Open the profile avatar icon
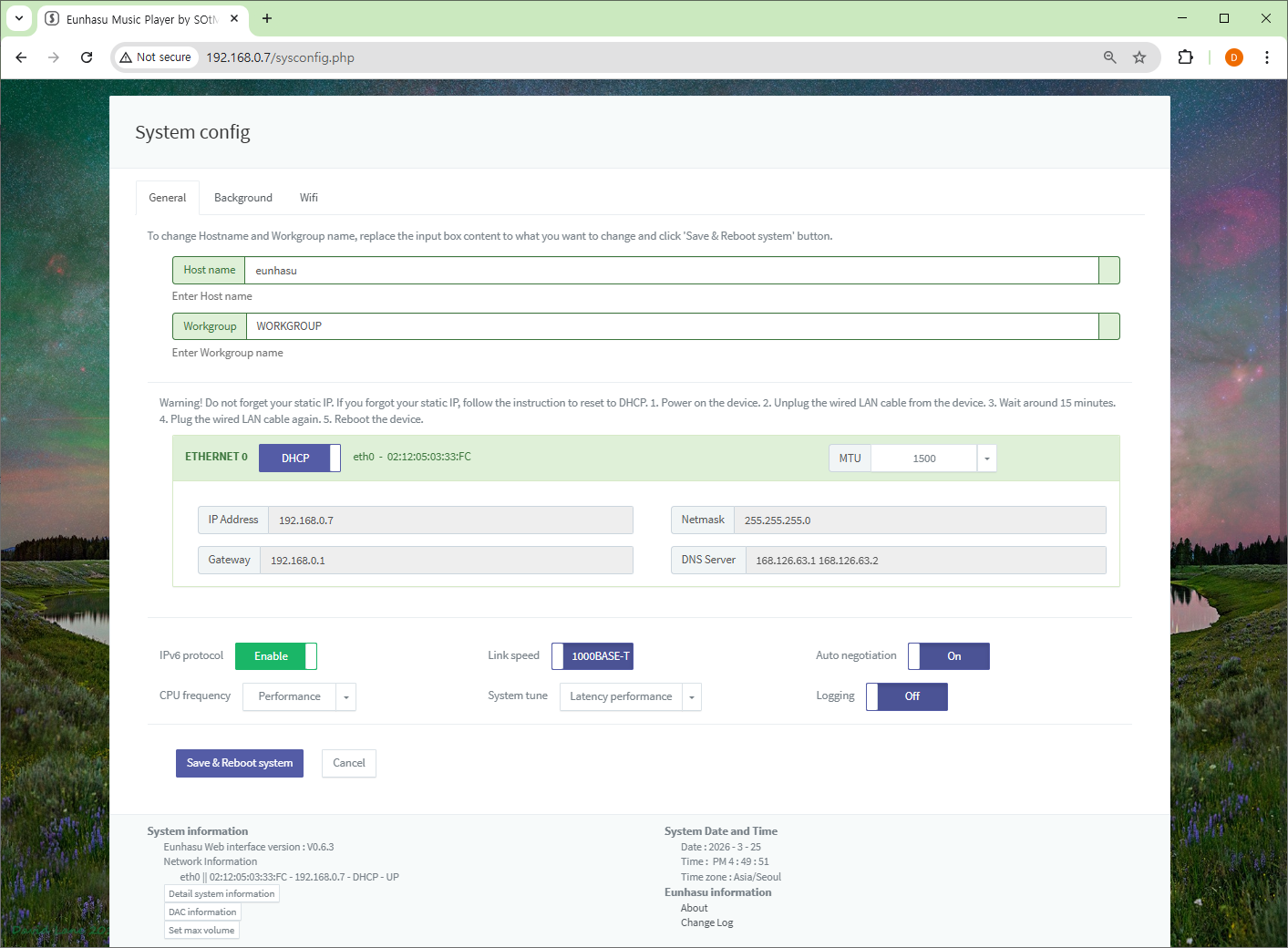Viewport: 1288px width, 948px height. tap(1233, 57)
